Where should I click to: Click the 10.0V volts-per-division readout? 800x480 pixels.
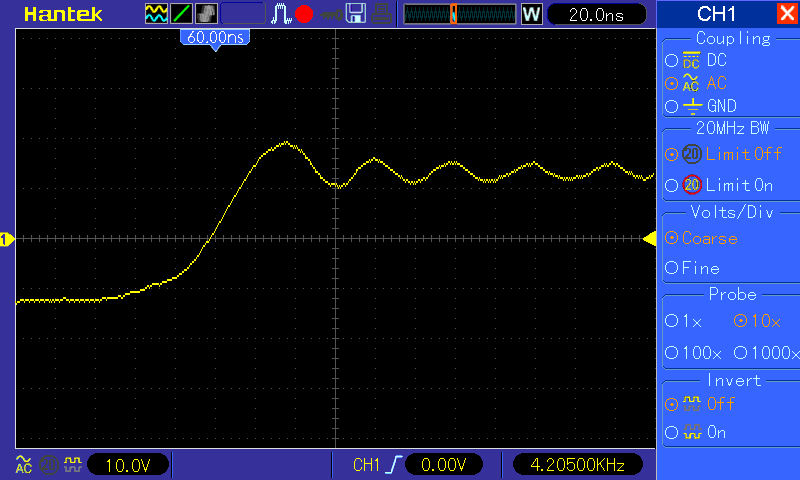coord(128,465)
